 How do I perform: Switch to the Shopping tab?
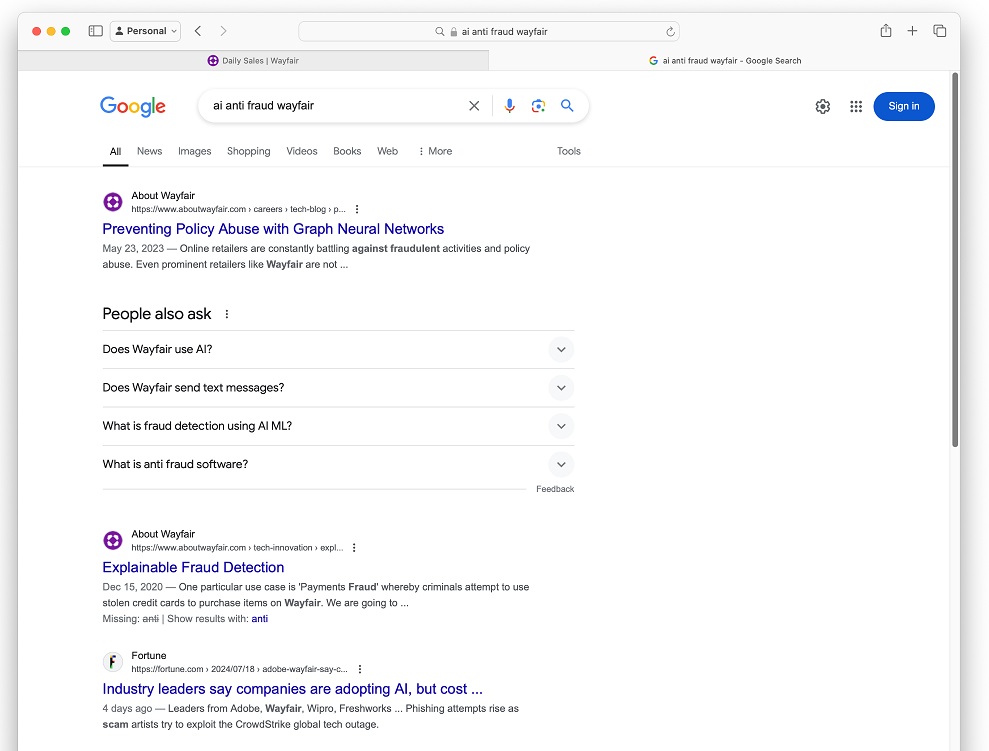coord(249,151)
